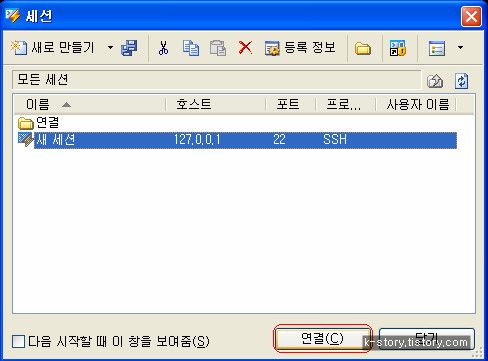The image size is (488, 361).
Task: Open 등록 정보 properties
Action: (300, 48)
